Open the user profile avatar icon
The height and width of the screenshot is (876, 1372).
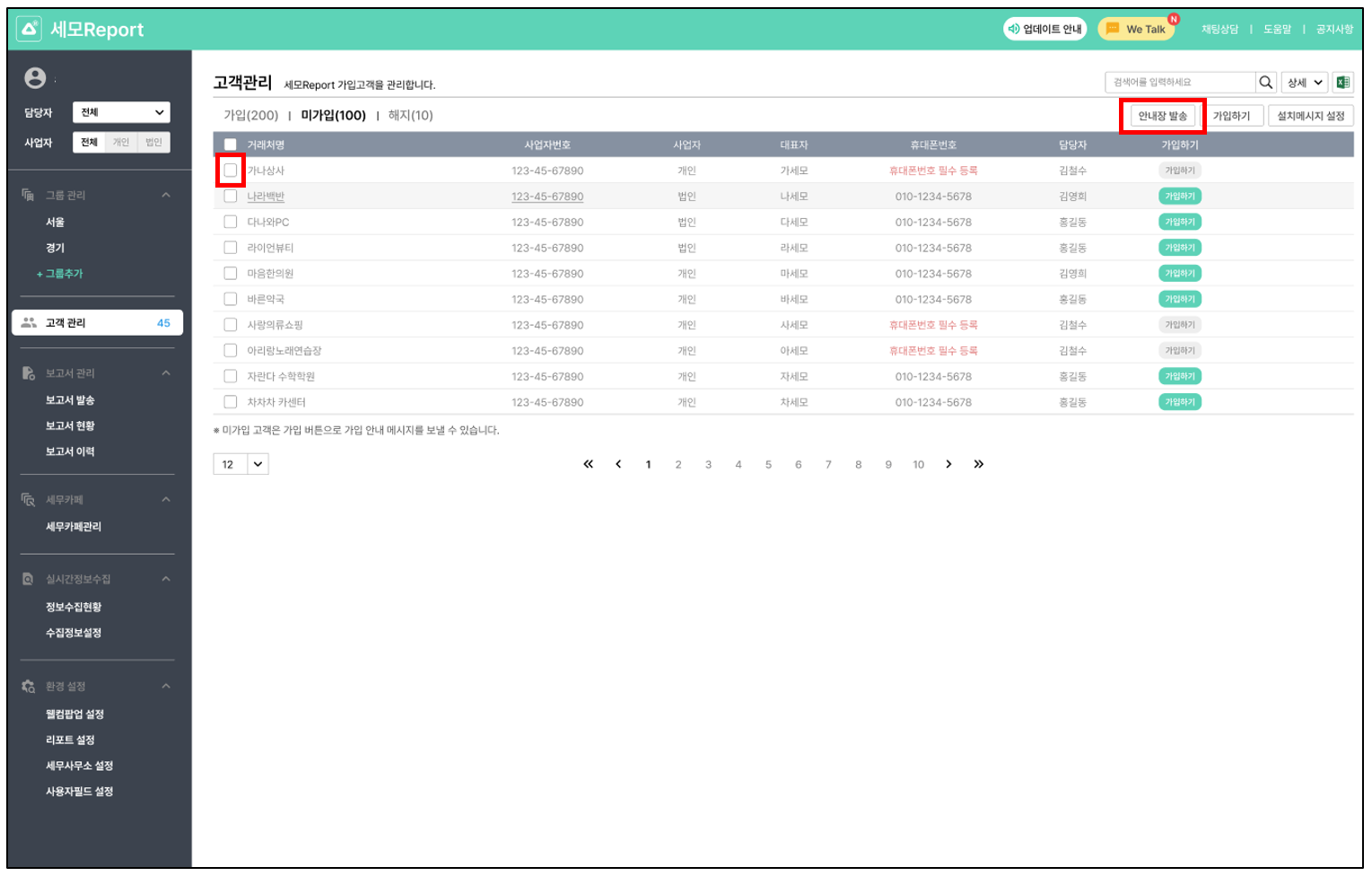35,78
